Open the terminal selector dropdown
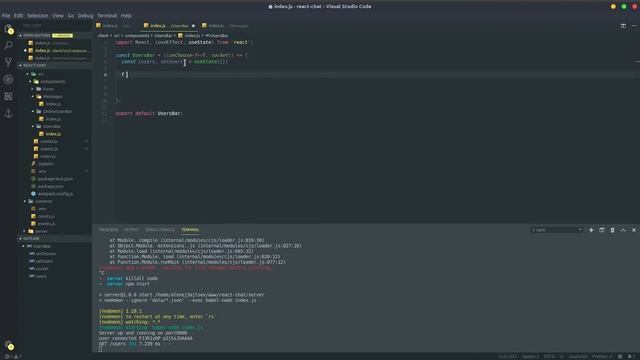640x360 pixels. pyautogui.click(x=557, y=230)
